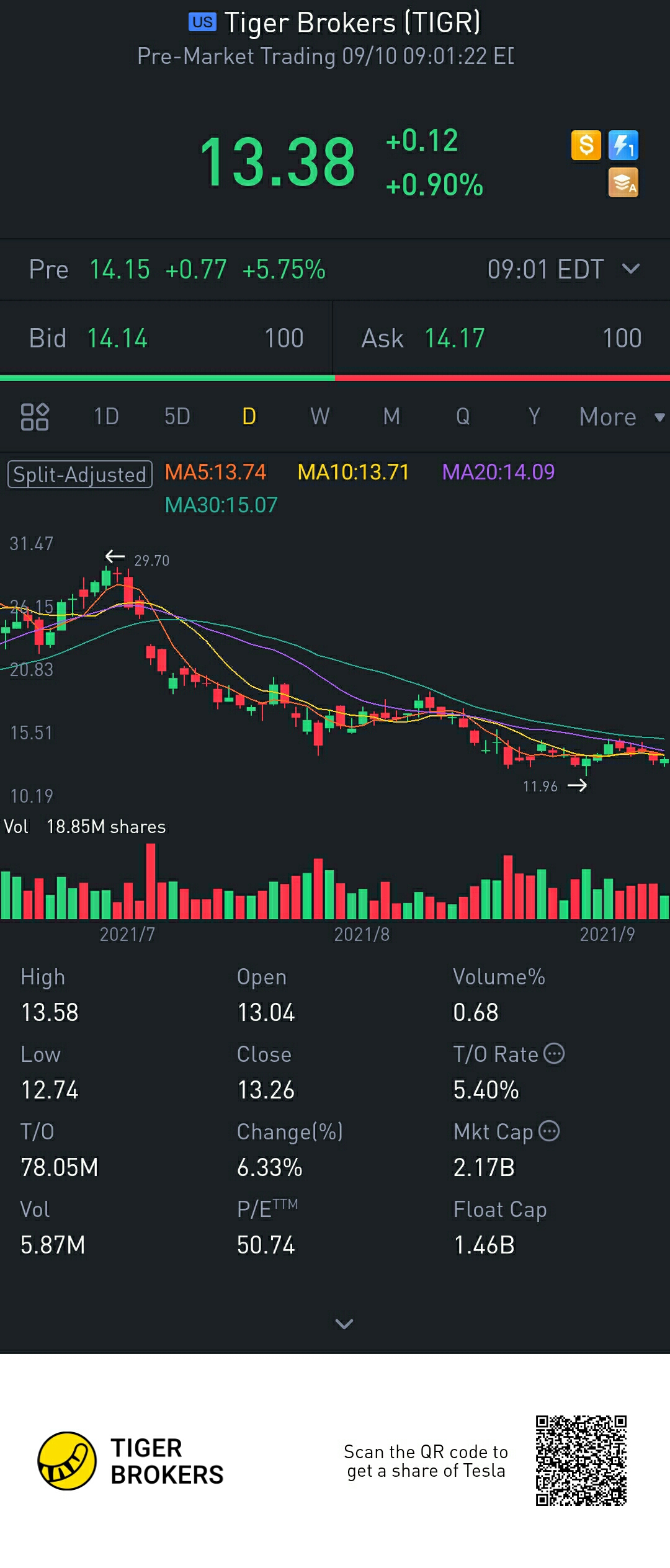Tap MA20:14.09 indicator label
This screenshot has width=670, height=1568.
pos(498,472)
